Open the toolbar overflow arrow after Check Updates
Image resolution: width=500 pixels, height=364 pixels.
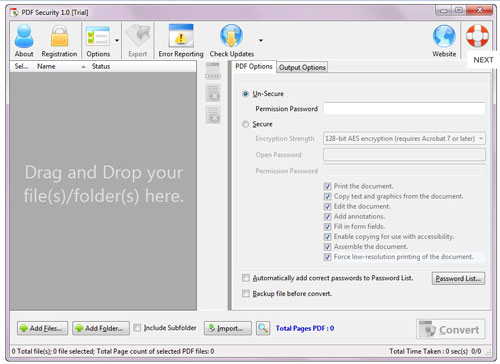tap(261, 40)
